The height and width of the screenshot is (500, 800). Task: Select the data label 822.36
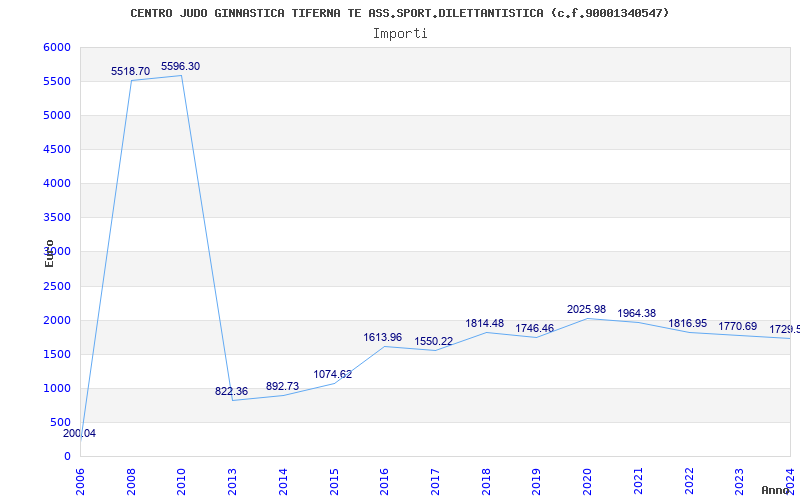tap(231, 391)
